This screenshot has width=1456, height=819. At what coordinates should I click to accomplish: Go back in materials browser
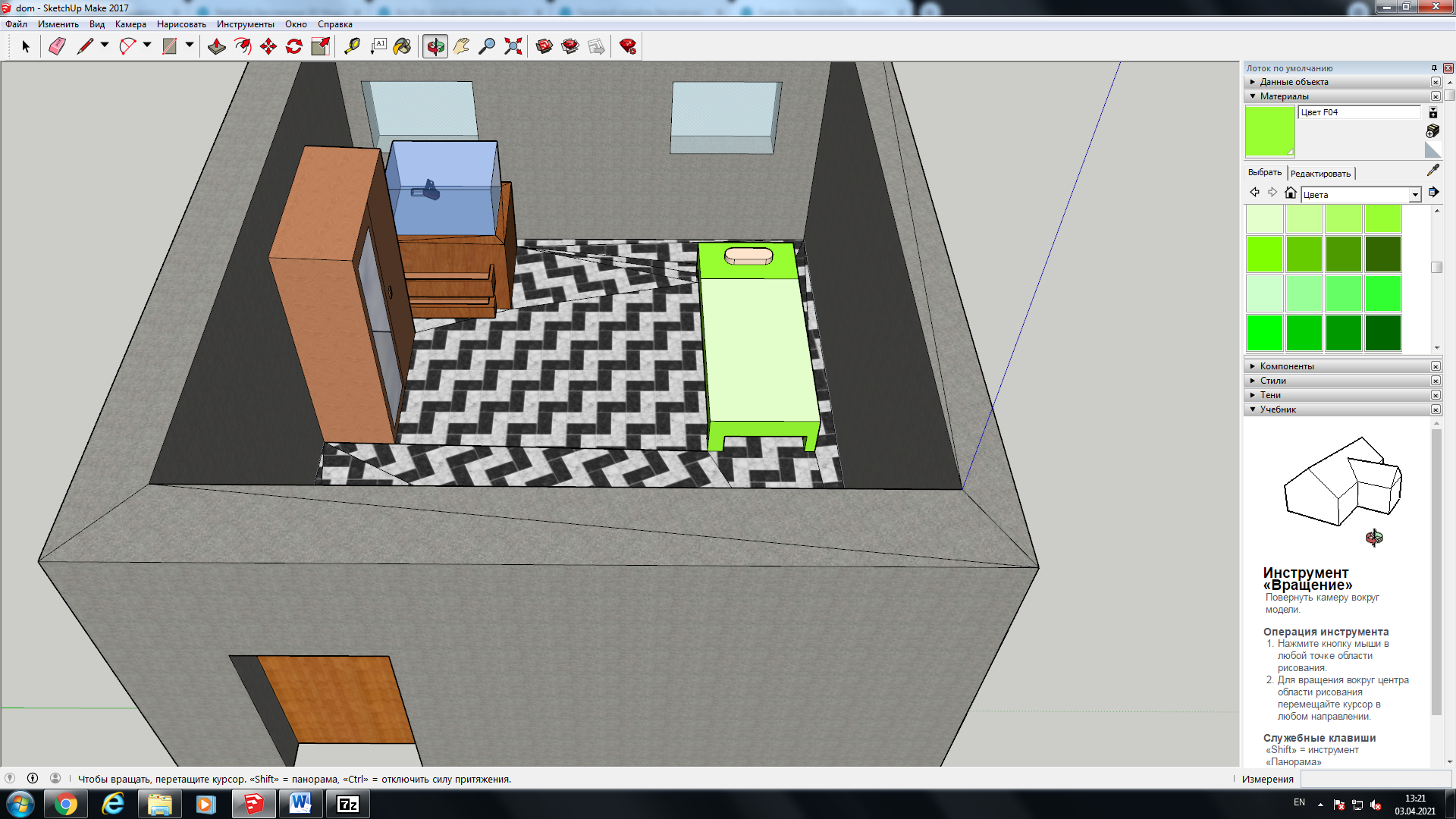(x=1254, y=193)
